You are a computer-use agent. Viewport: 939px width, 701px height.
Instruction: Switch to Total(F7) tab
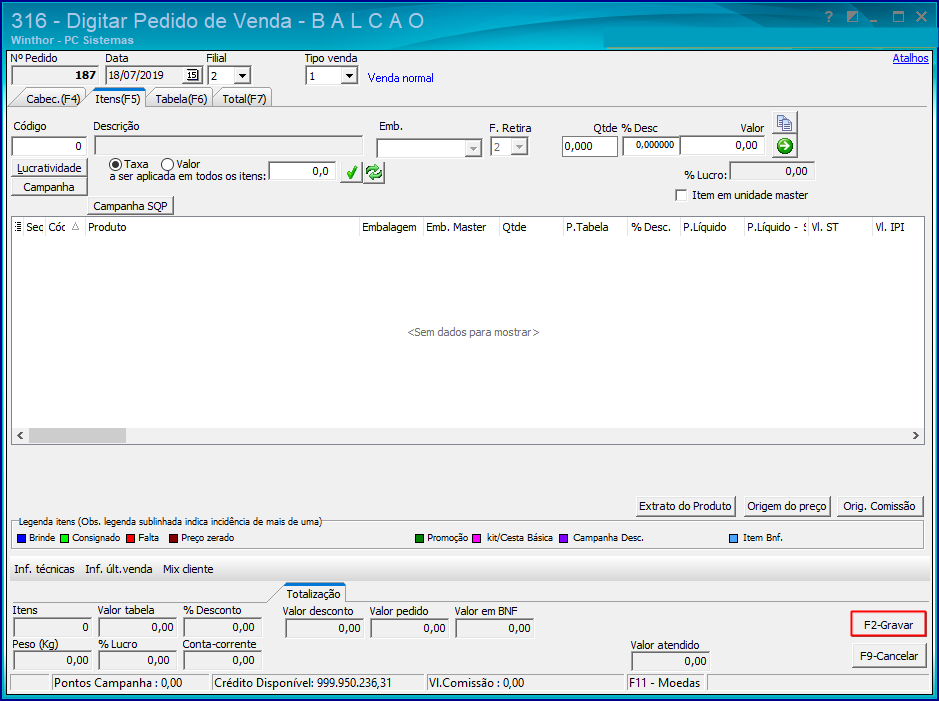pos(244,99)
